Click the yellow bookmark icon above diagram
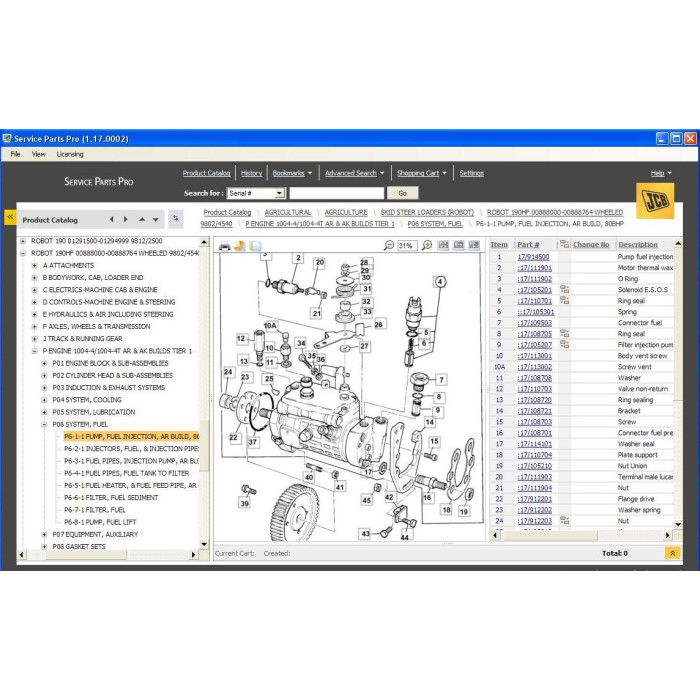The width and height of the screenshot is (700, 700). [x=240, y=246]
